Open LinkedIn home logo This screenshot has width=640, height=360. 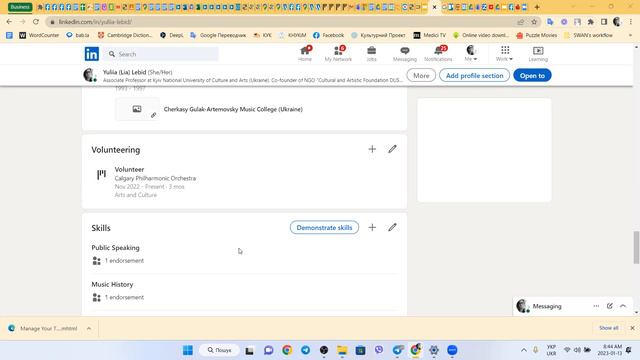[x=92, y=54]
